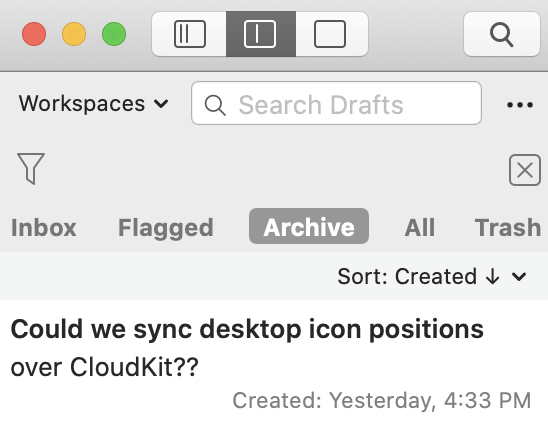The image size is (548, 422).
Task: Switch to three-pane layout view
Action: [x=189, y=34]
